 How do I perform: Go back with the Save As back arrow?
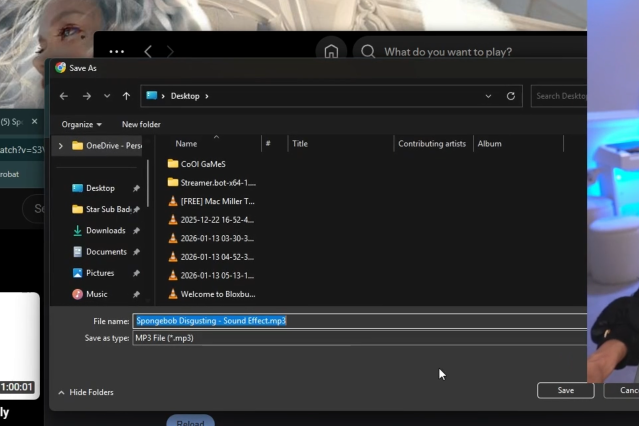[64, 96]
